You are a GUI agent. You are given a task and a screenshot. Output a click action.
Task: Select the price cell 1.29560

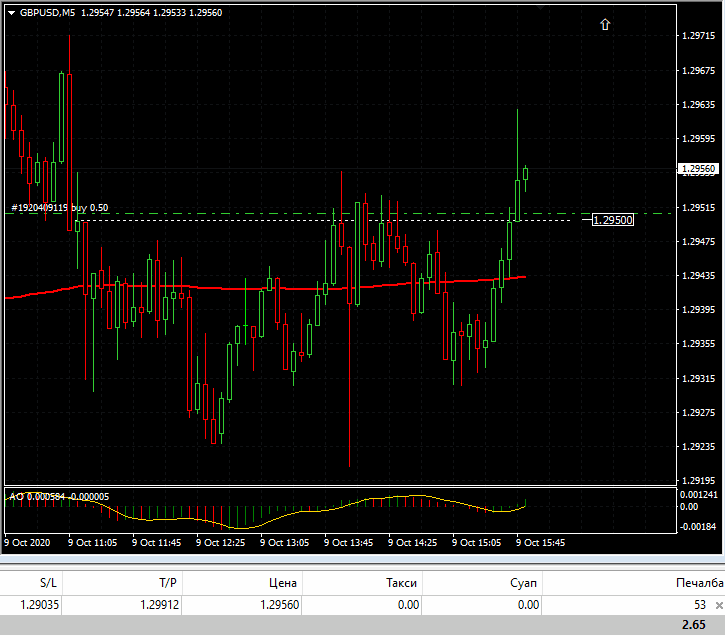(280, 605)
